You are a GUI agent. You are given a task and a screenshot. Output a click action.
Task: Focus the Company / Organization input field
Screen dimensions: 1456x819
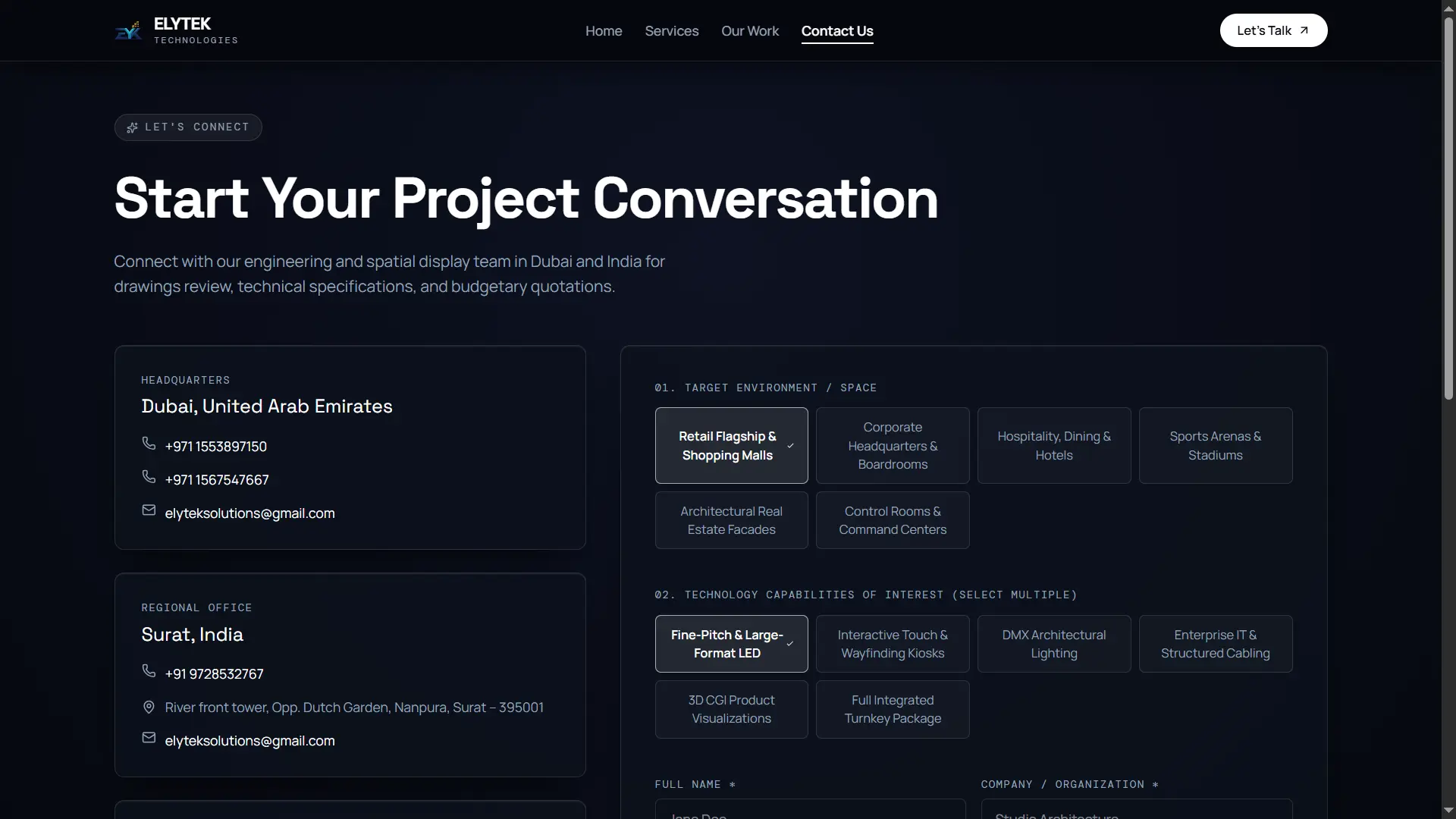1137,809
